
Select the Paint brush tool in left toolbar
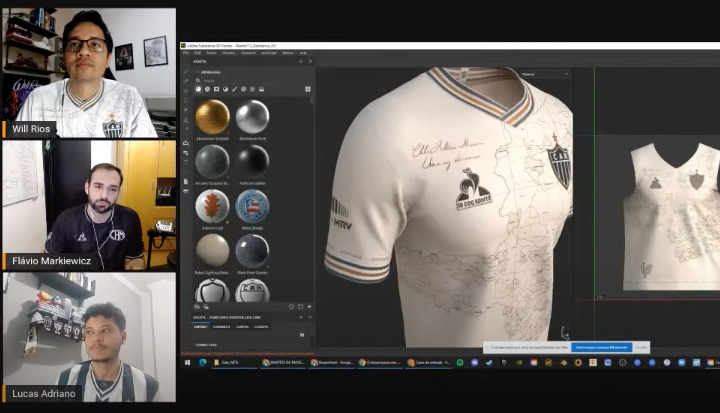point(186,72)
